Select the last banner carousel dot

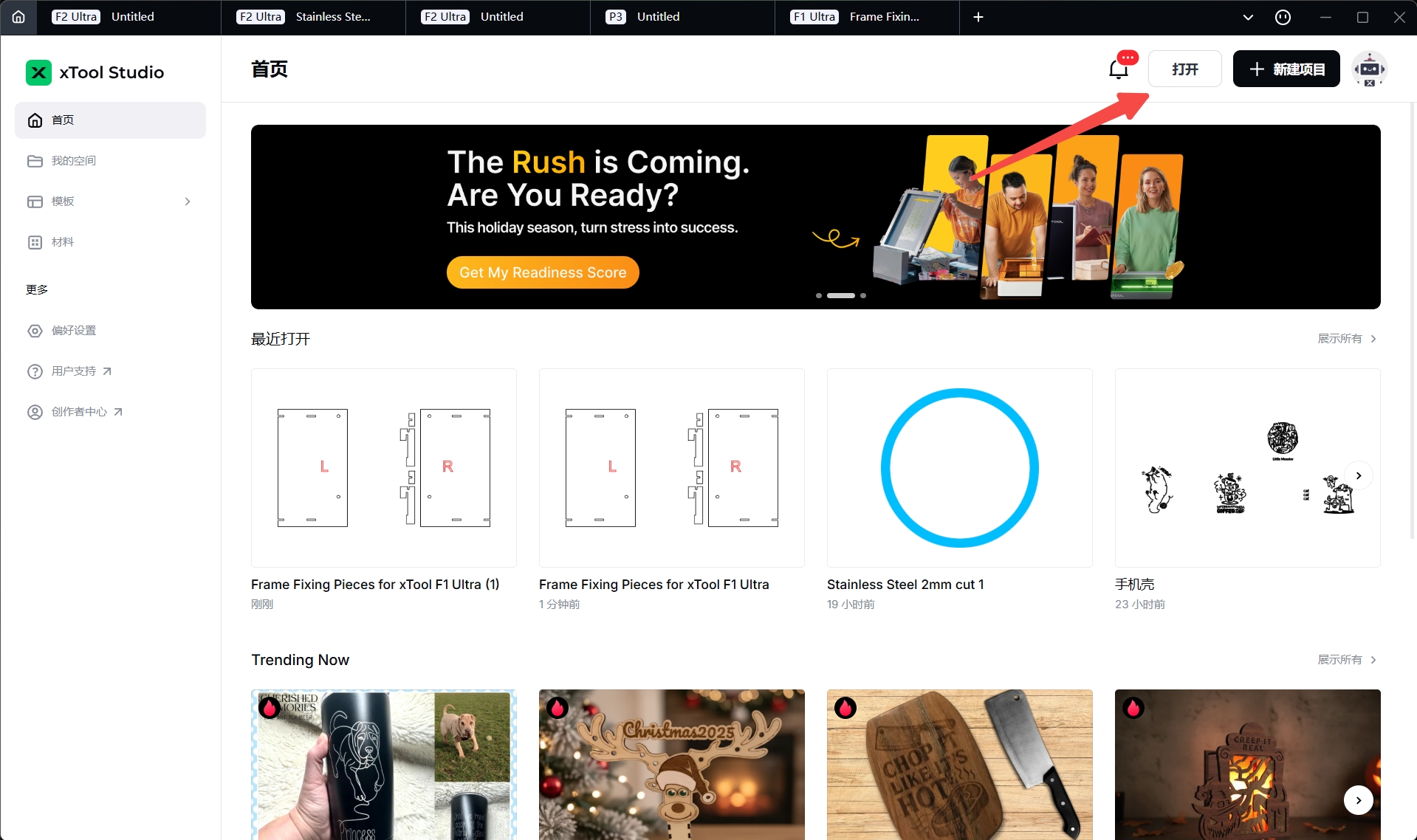click(x=863, y=295)
